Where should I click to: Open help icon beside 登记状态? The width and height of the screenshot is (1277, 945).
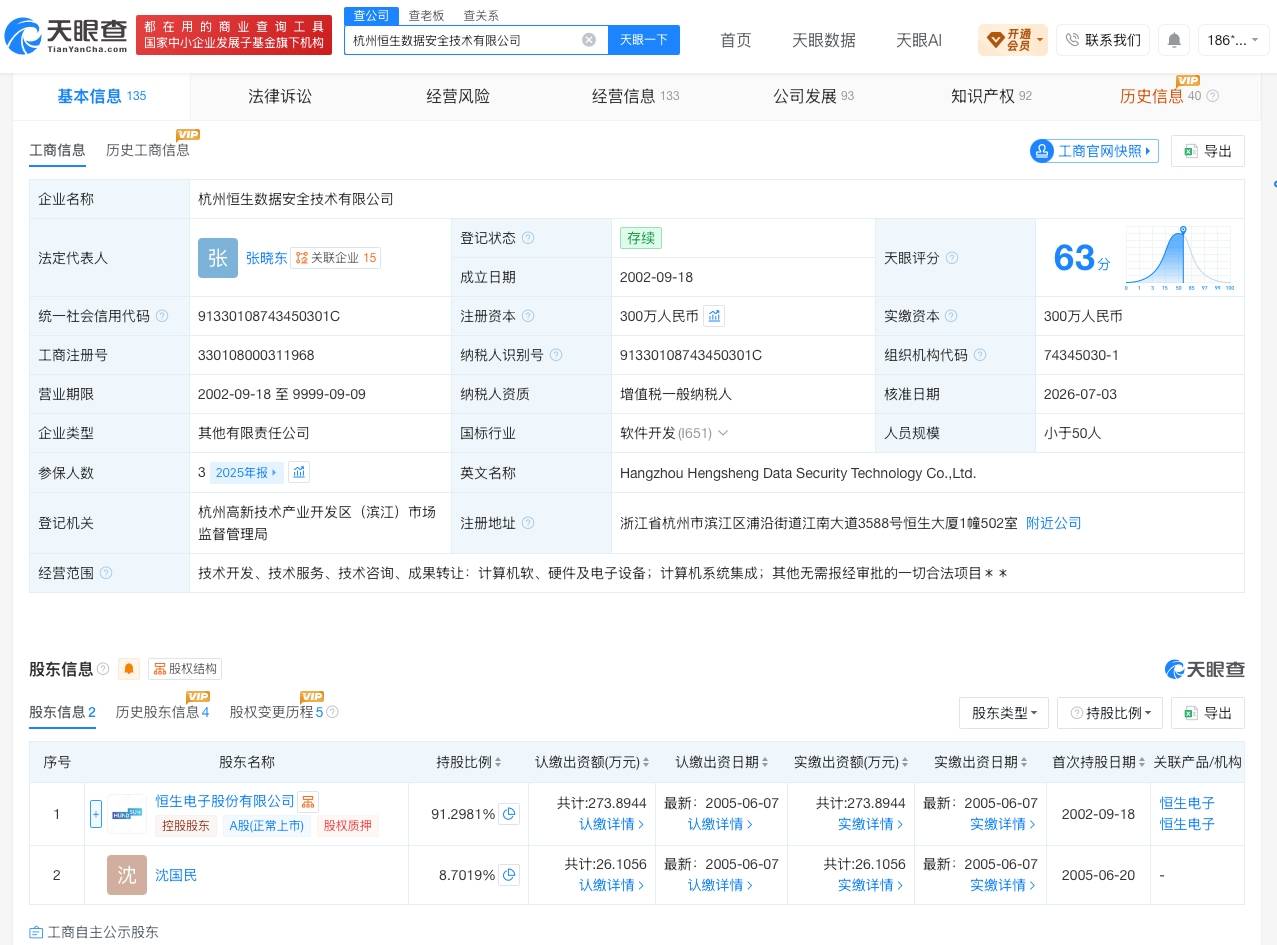[528, 238]
